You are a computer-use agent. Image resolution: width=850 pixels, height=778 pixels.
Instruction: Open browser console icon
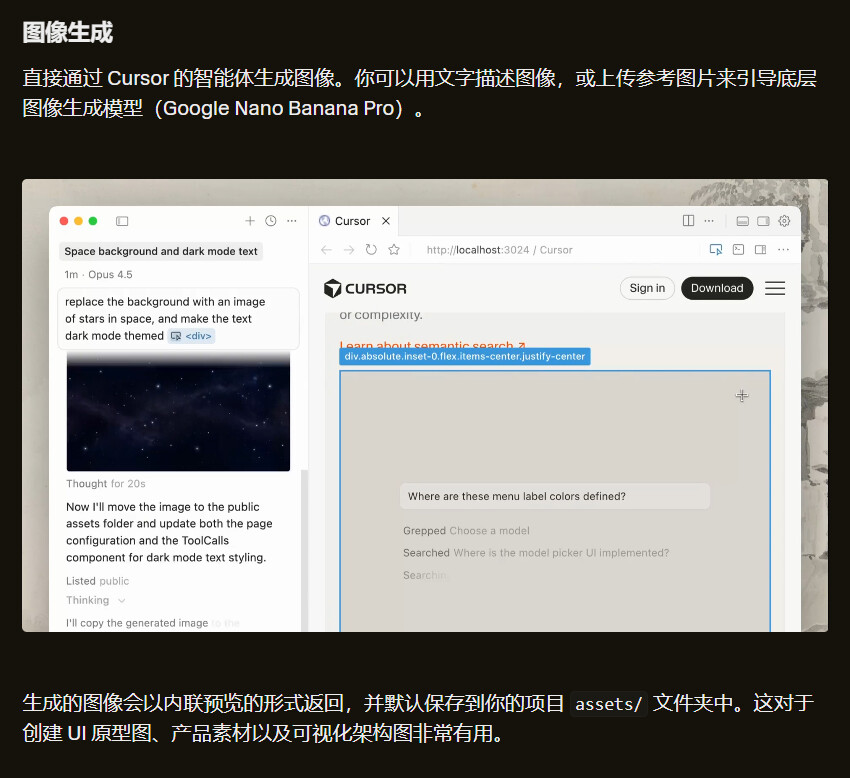(x=738, y=249)
